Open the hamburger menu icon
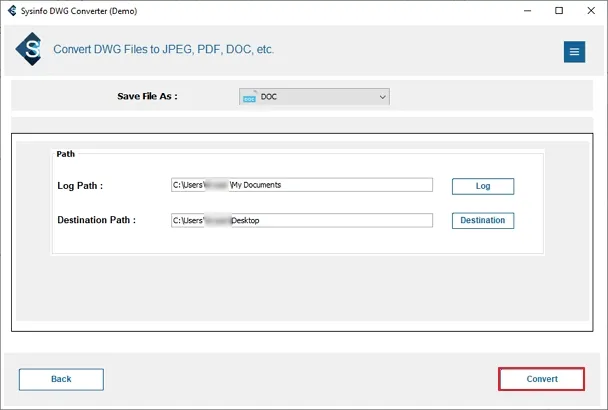Screen dimensions: 608x410 [x=574, y=52]
